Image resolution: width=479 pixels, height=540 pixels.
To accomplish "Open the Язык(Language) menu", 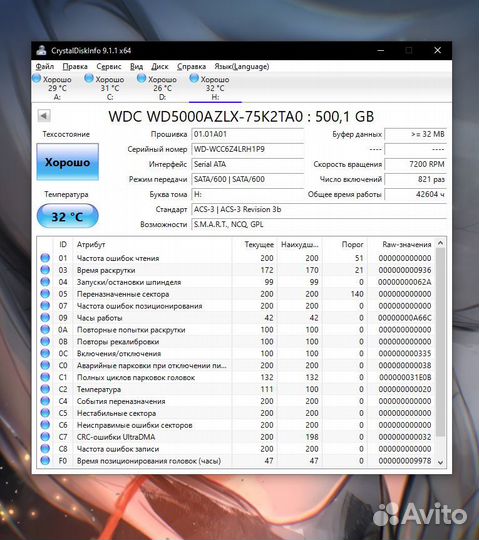I will pos(242,66).
